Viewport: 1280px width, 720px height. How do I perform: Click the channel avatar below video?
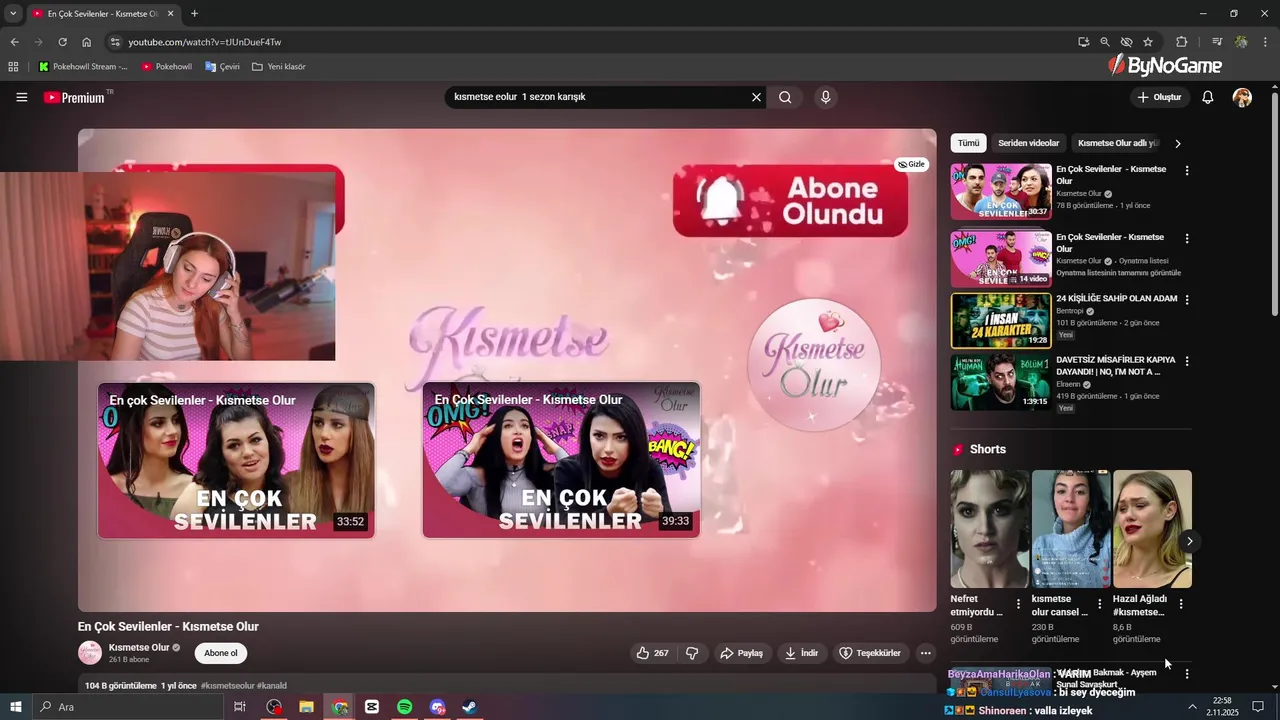click(90, 653)
